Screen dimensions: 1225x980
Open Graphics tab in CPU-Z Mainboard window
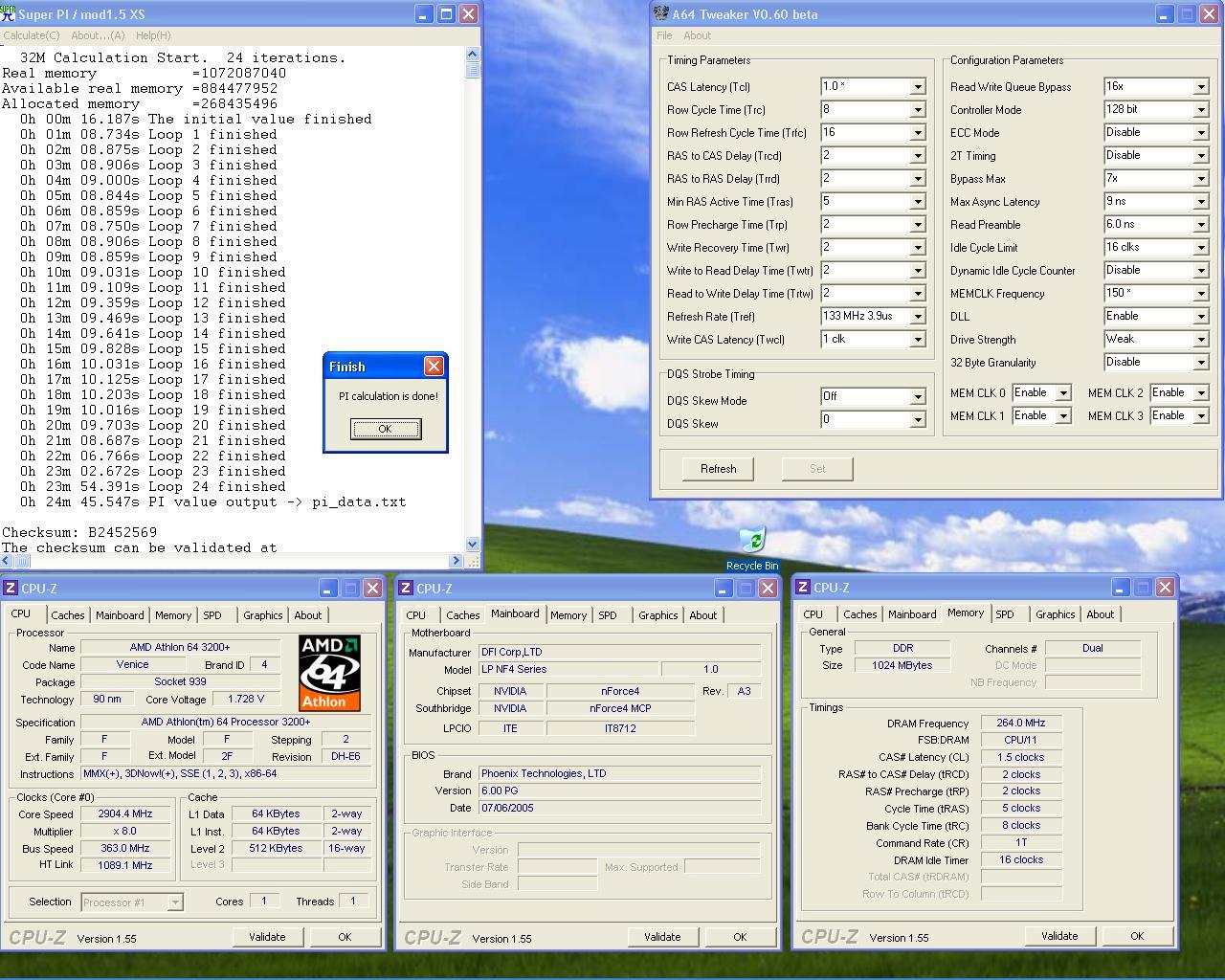pos(657,615)
